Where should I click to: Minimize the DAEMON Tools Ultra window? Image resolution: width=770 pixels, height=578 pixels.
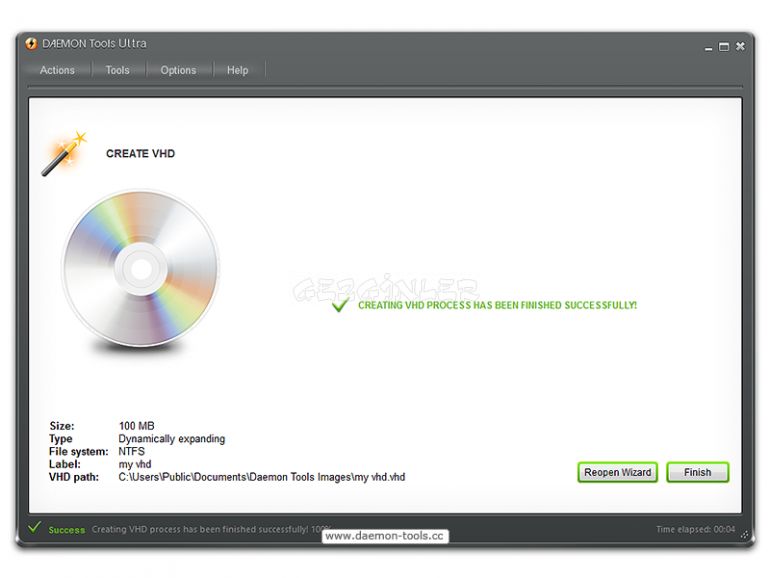click(708, 48)
